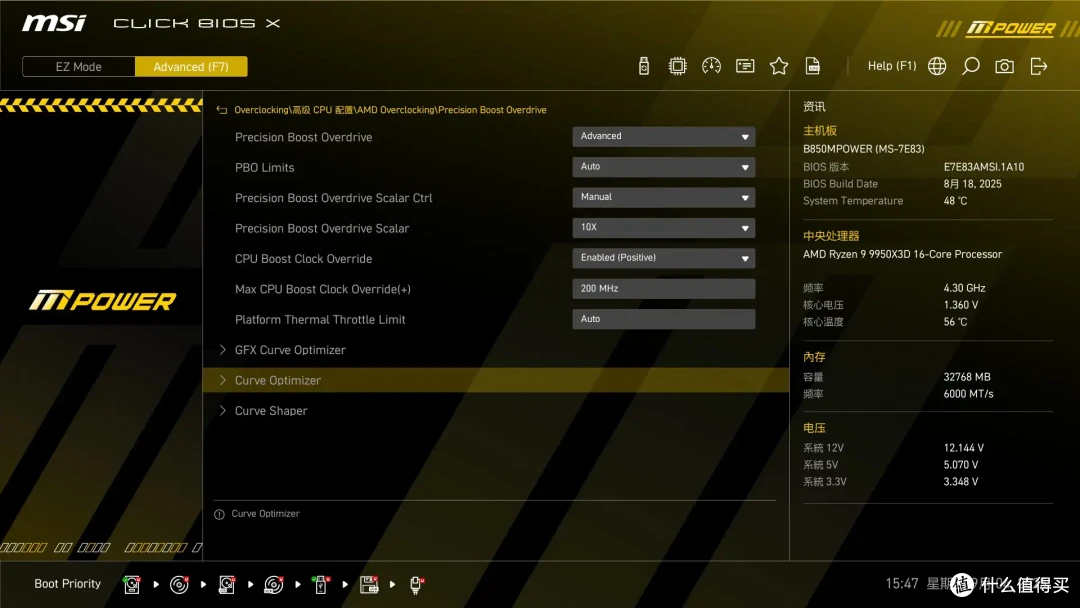This screenshot has width=1080, height=608.
Task: Select the CD/DVD boot device icon
Action: tap(179, 585)
